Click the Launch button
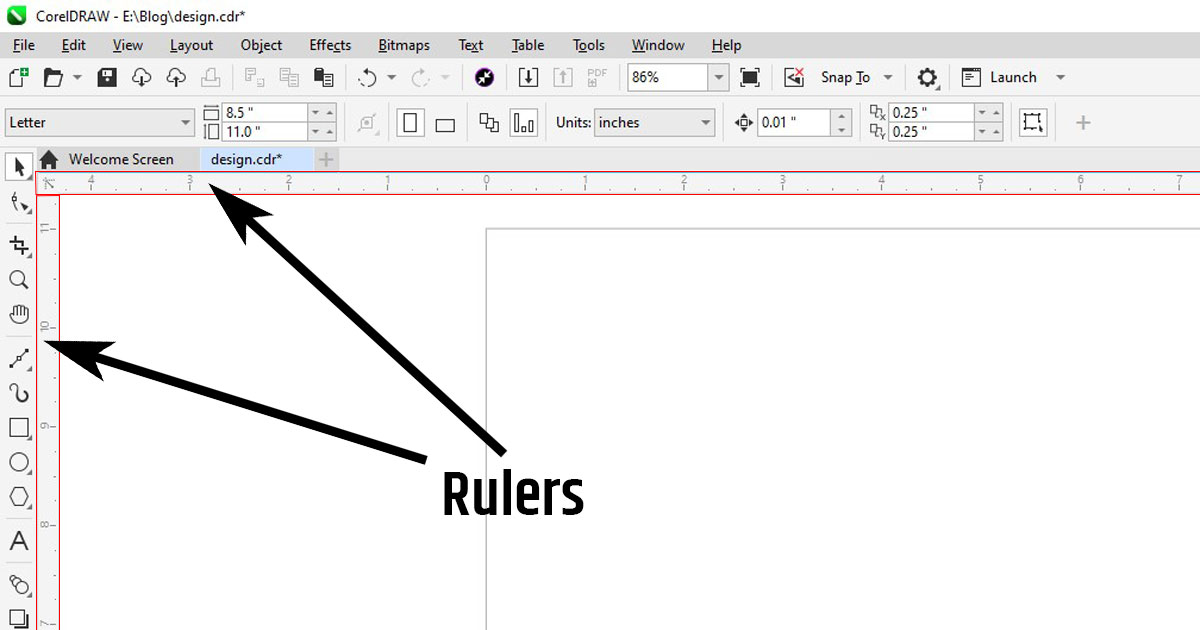The height and width of the screenshot is (630, 1200). coord(1012,77)
